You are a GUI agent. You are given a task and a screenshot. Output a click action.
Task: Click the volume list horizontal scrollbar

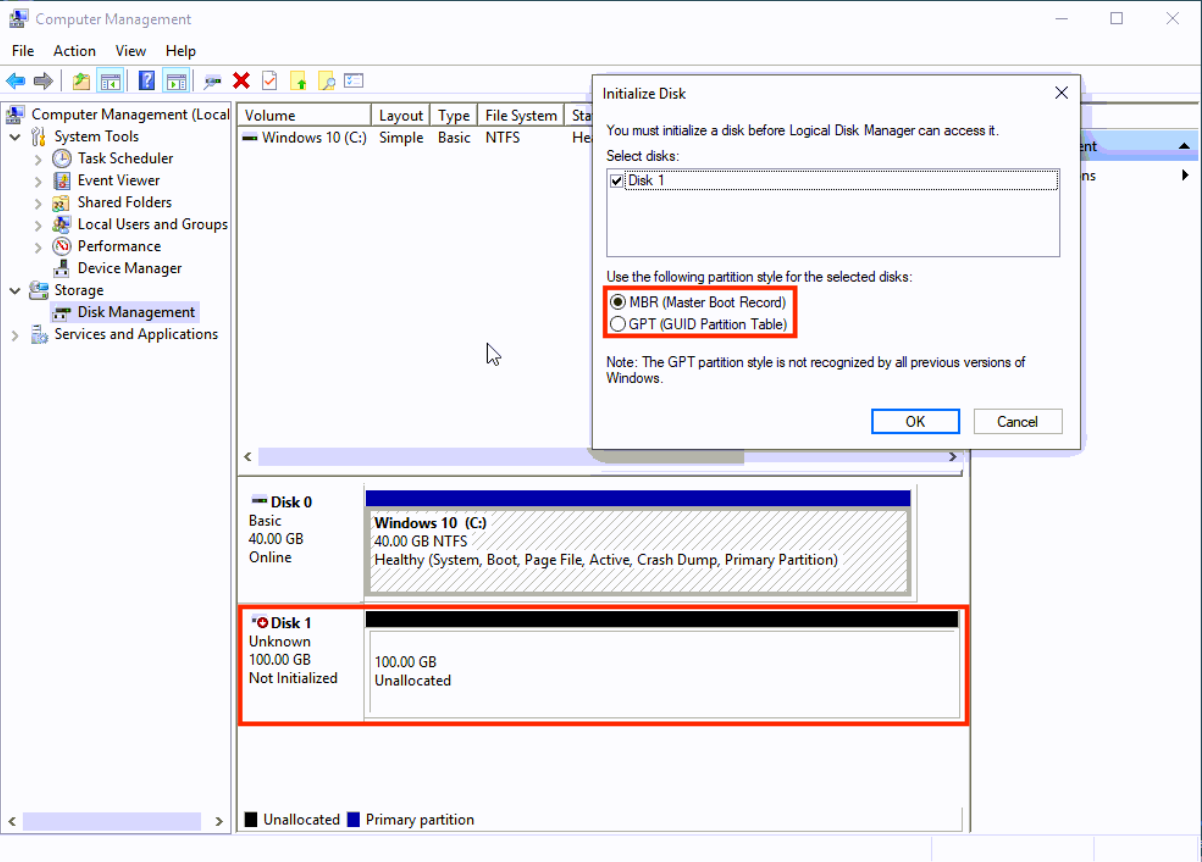click(x=500, y=456)
